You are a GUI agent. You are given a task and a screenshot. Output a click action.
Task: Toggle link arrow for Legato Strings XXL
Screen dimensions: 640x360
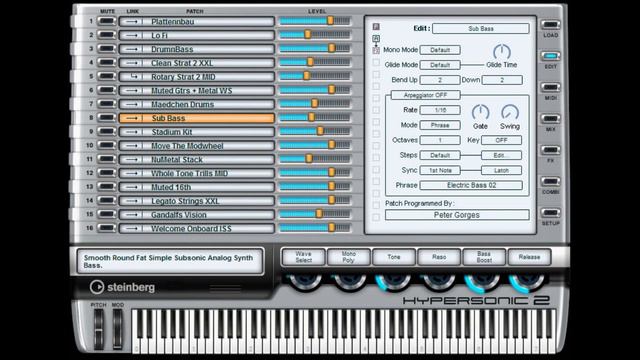pos(131,201)
